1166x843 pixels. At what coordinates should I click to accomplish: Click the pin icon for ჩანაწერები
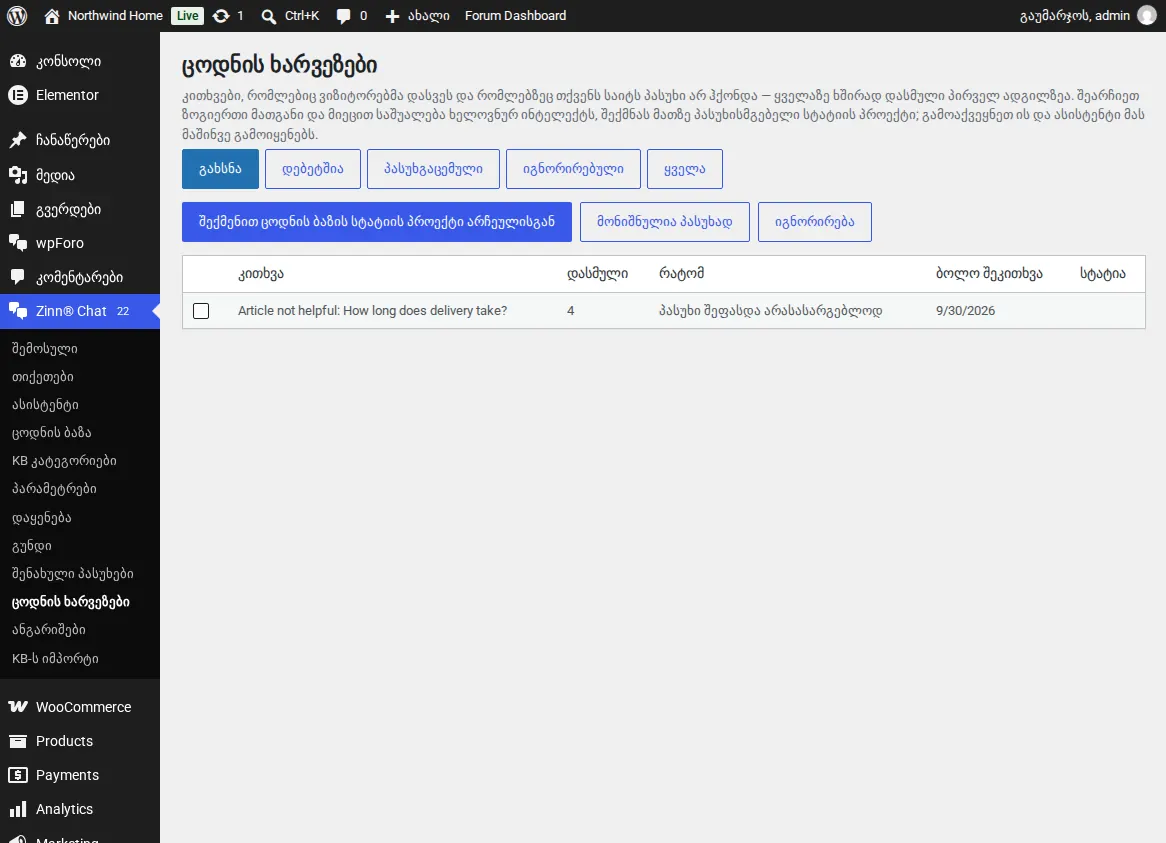pos(18,140)
